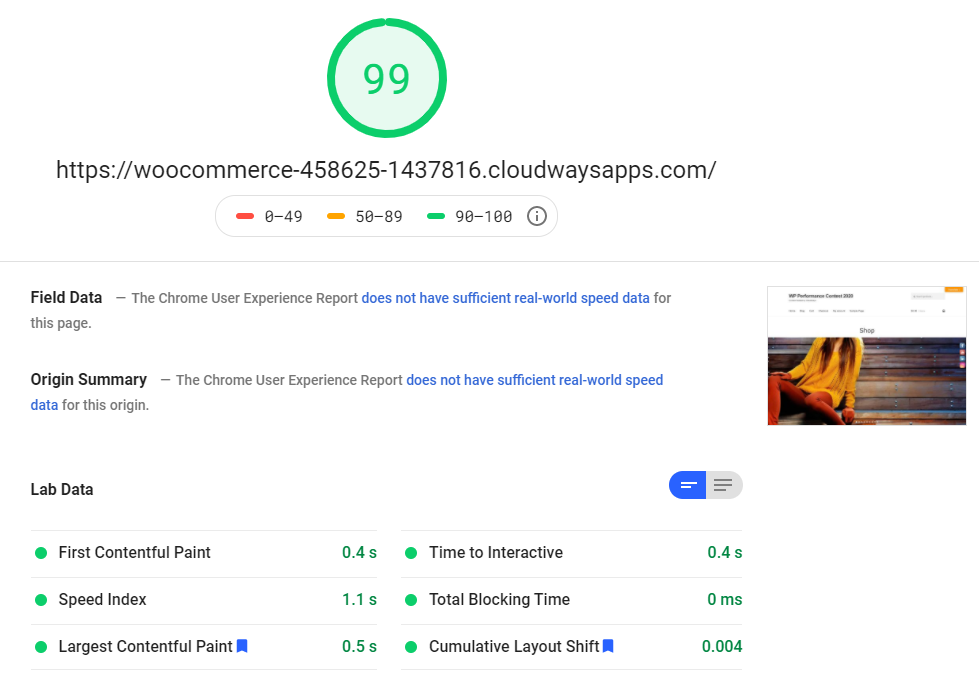Click the red 0–49 legend marker
Viewport: 979px width, 679px height.
click(x=245, y=217)
